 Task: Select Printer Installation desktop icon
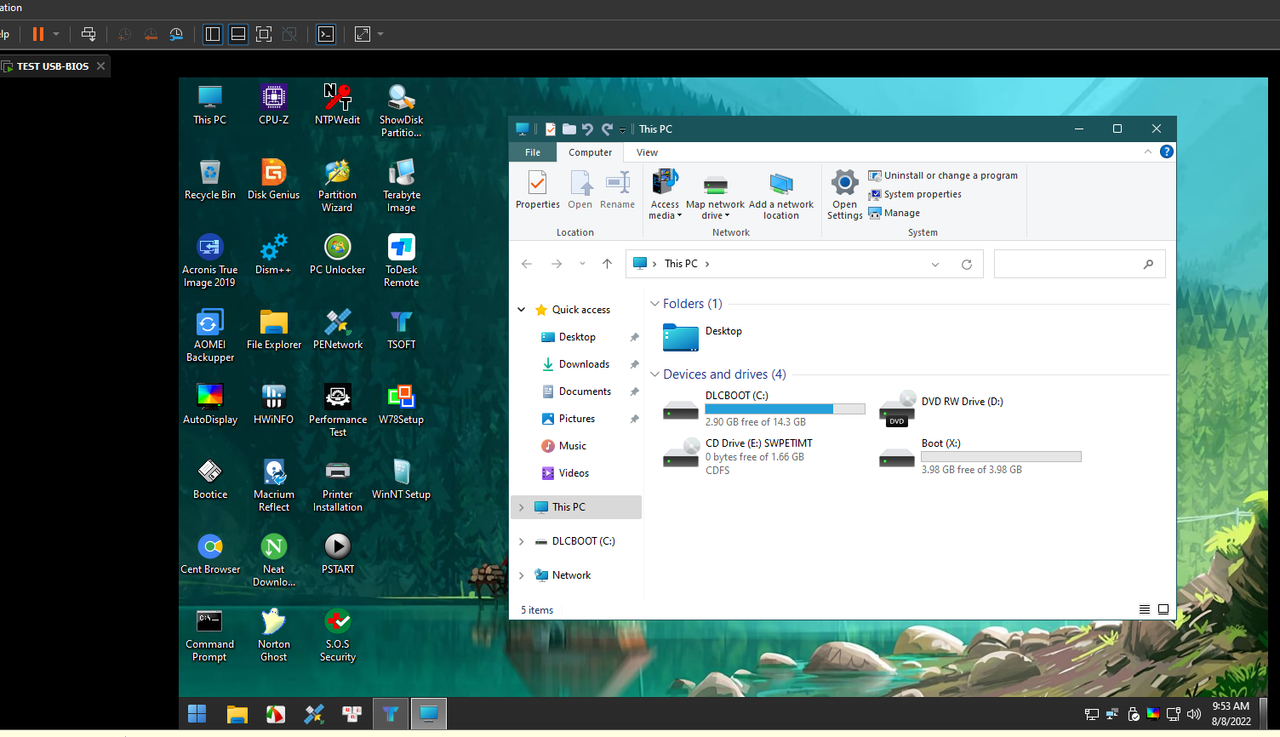(x=337, y=485)
